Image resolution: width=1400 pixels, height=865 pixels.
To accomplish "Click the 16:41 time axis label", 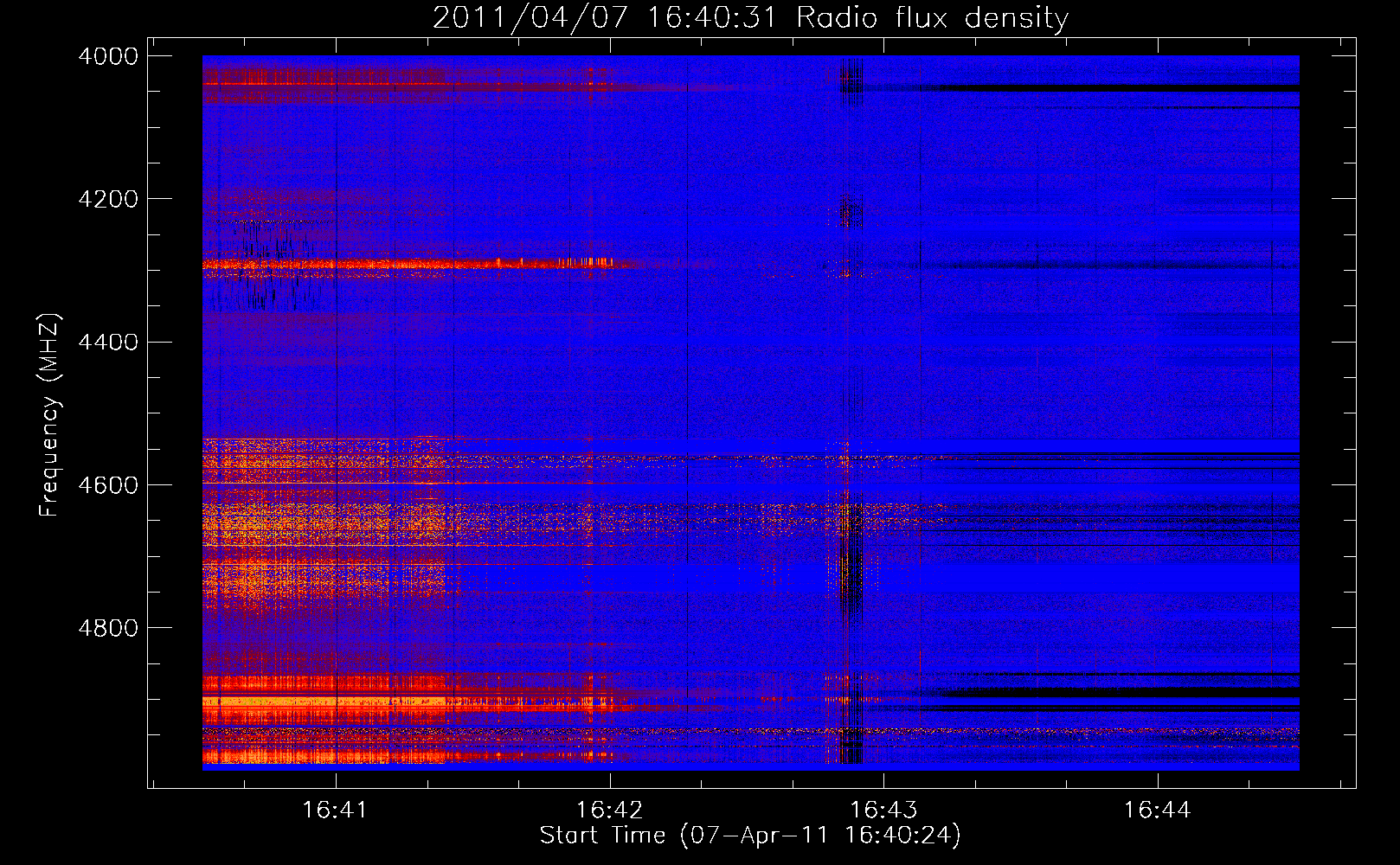I will 335,811.
